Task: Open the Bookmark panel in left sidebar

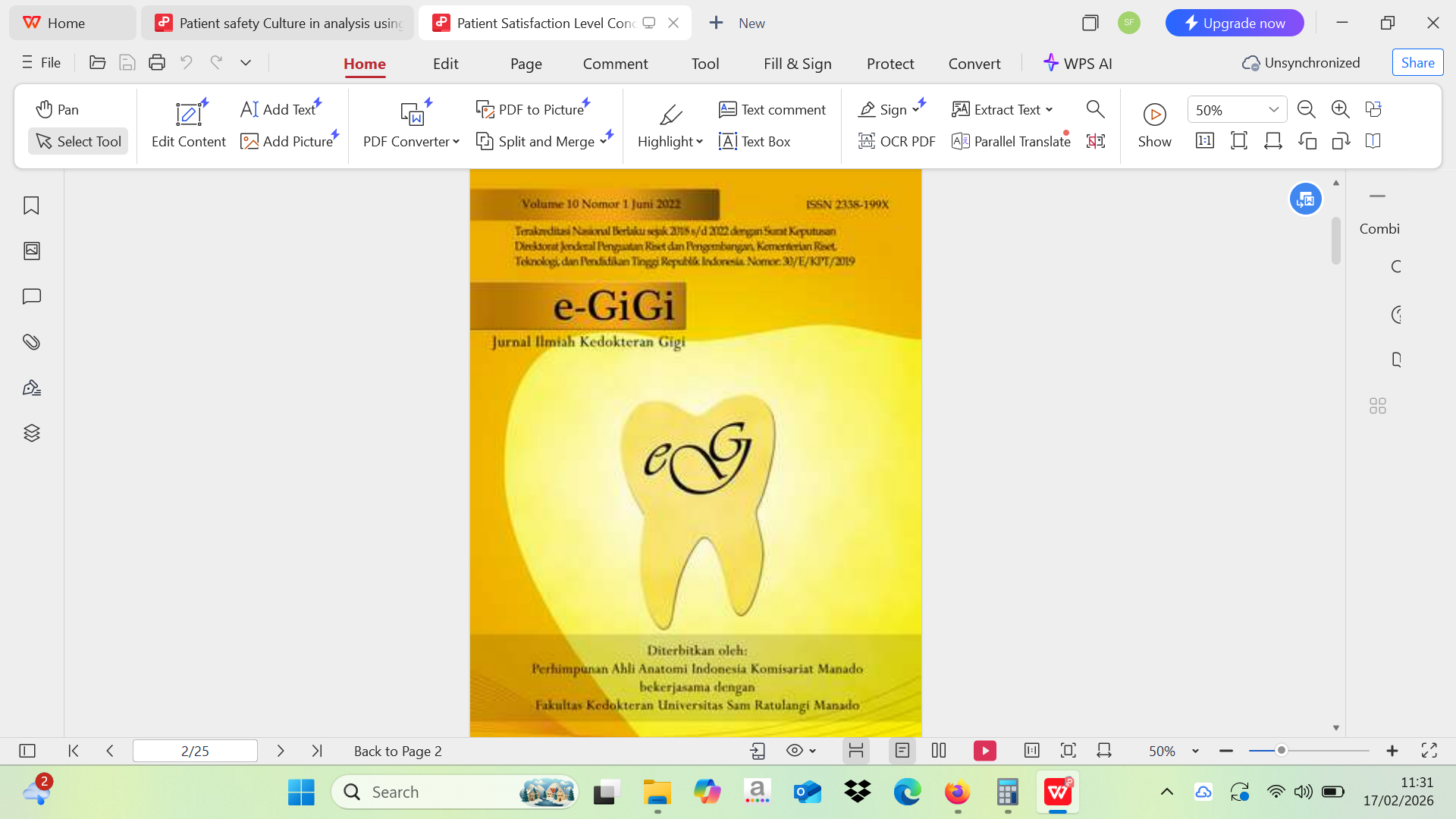Action: [x=31, y=206]
